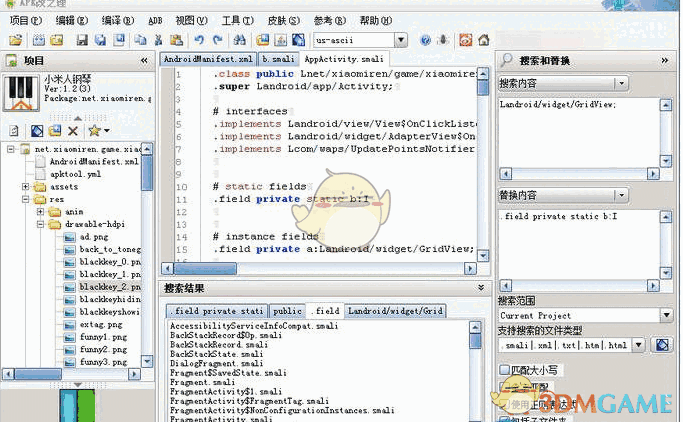Open the 替换内容 dropdown arrow
The height and width of the screenshot is (422, 683).
(622, 195)
